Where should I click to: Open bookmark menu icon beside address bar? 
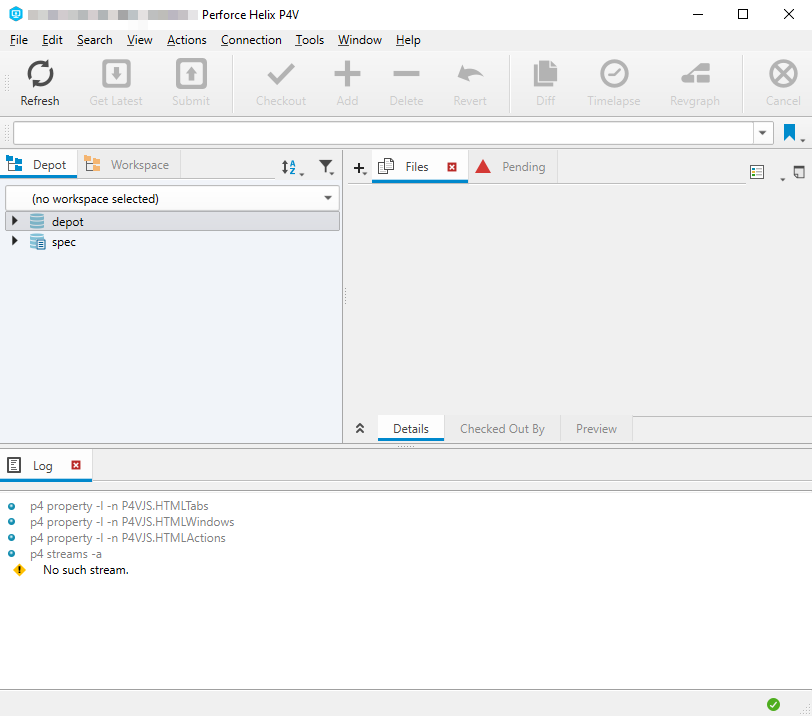(790, 133)
